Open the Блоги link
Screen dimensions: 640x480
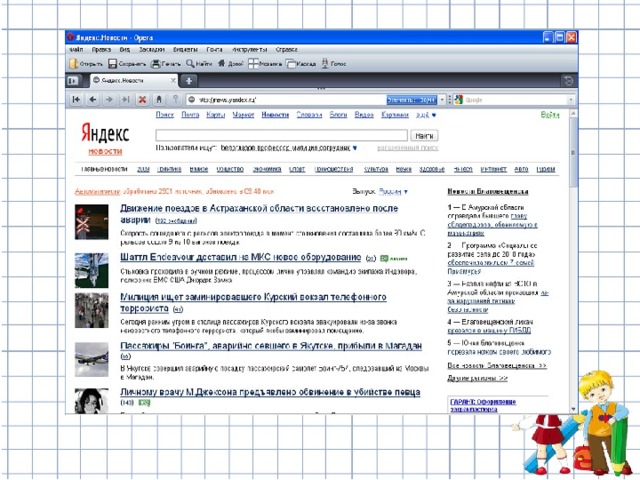point(338,115)
